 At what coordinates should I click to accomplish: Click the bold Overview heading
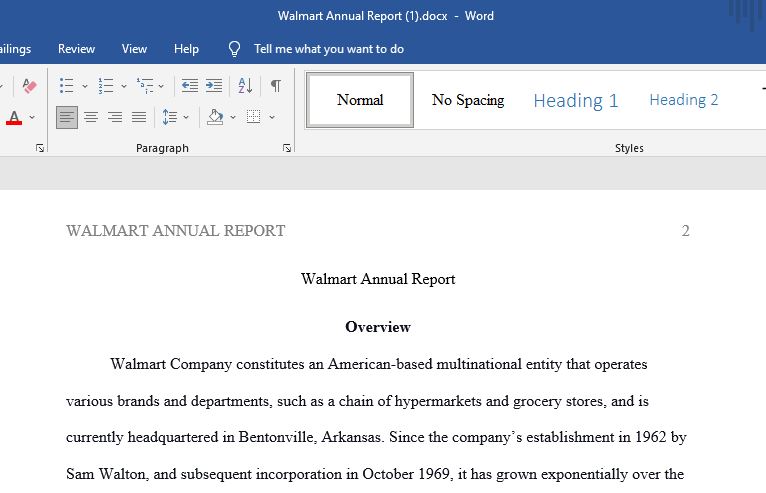(x=378, y=327)
